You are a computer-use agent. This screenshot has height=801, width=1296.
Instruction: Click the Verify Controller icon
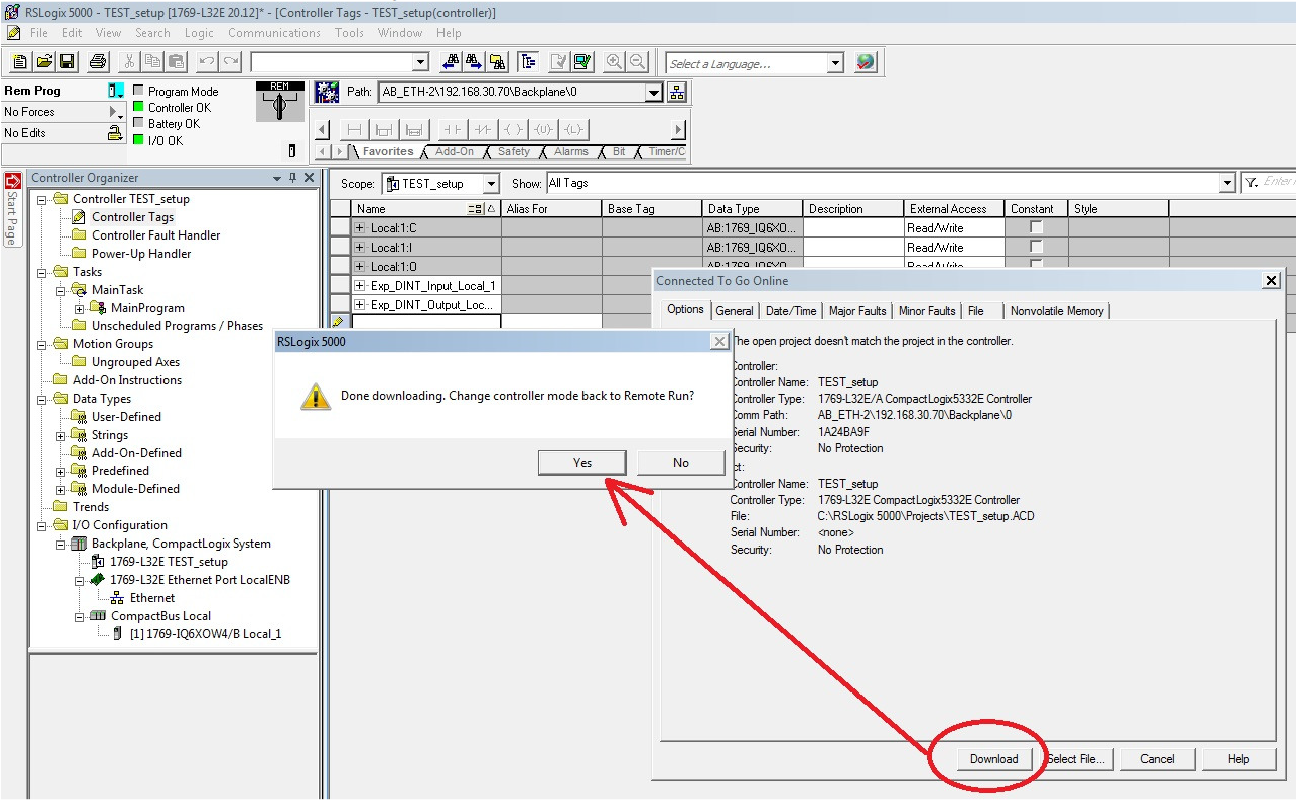[583, 62]
